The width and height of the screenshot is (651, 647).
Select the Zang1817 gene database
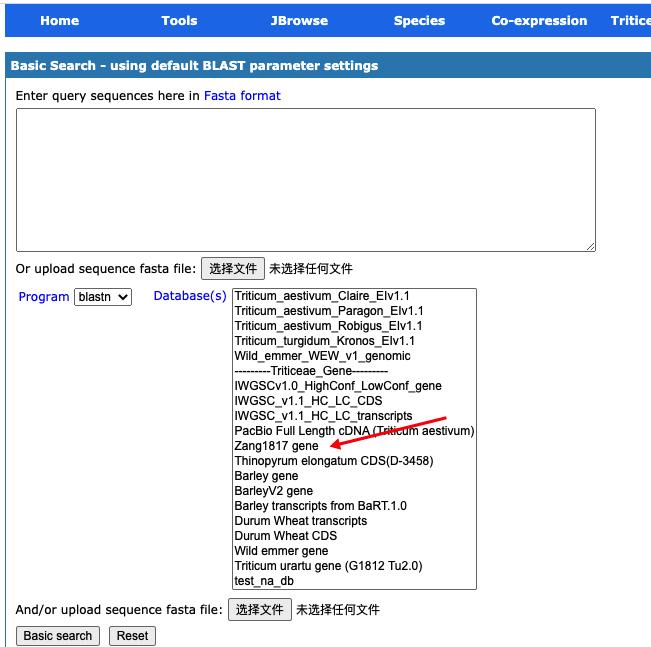click(x=354, y=446)
